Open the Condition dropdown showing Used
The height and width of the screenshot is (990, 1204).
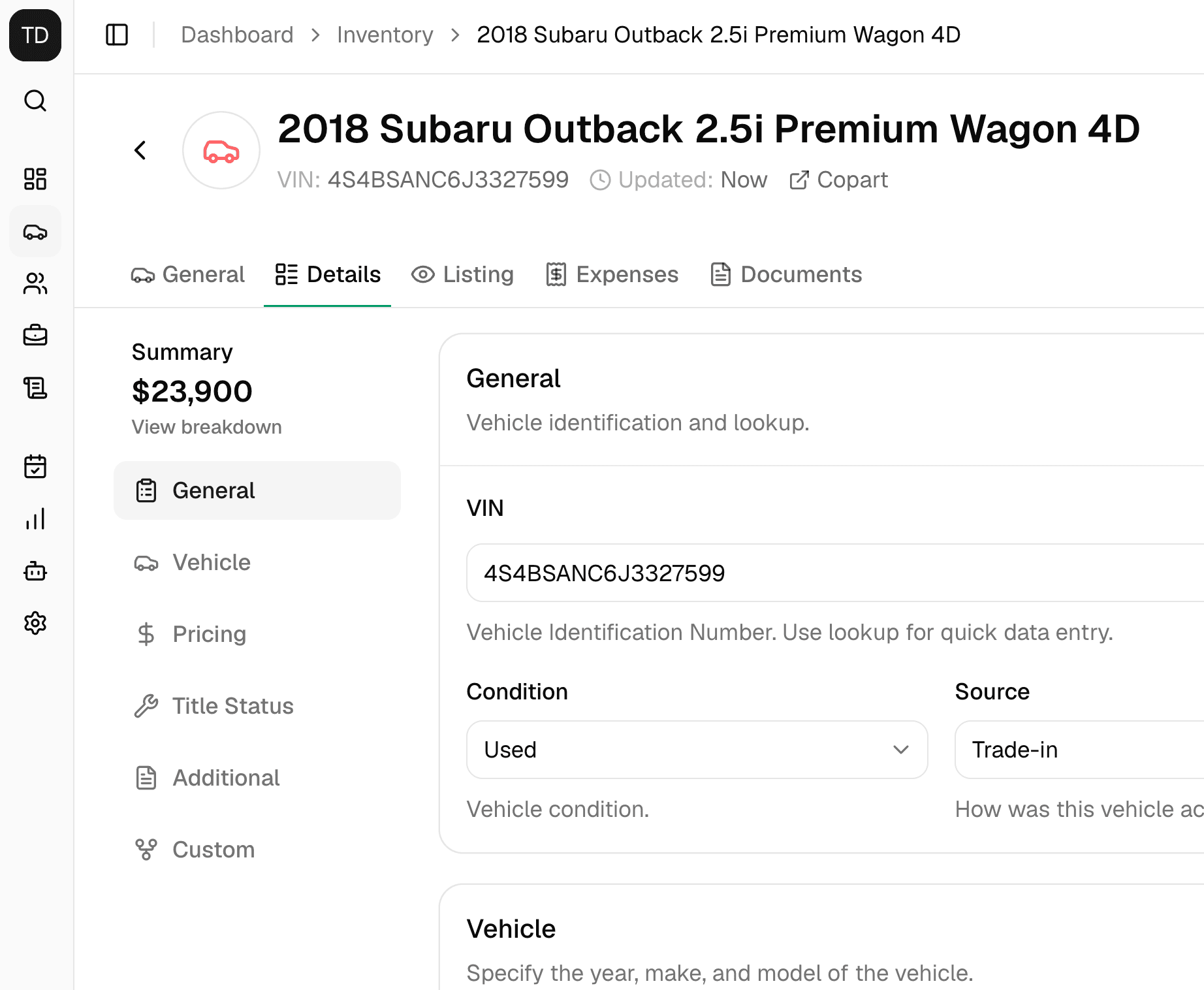[x=697, y=750]
